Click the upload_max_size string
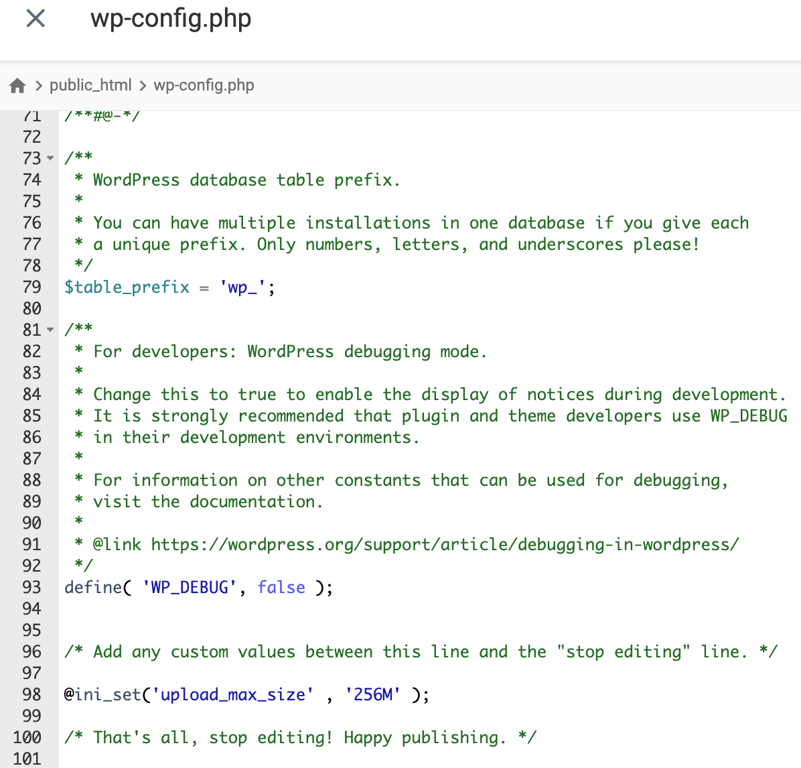Screen dimensions: 801x768 (x=233, y=694)
